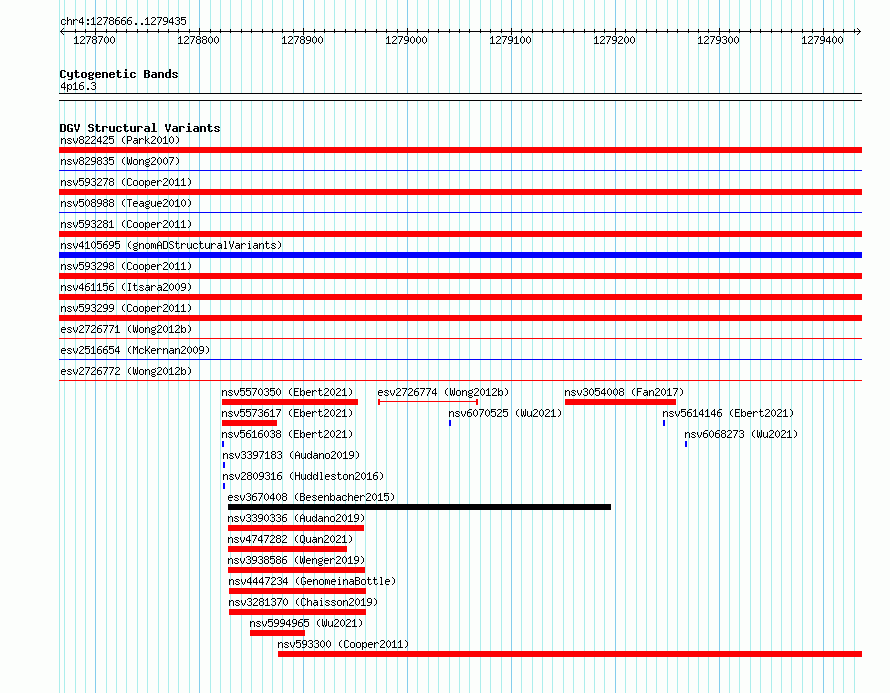This screenshot has width=890, height=693.
Task: Open nsv5573617 (Ebert2021) label
Action: coord(287,413)
